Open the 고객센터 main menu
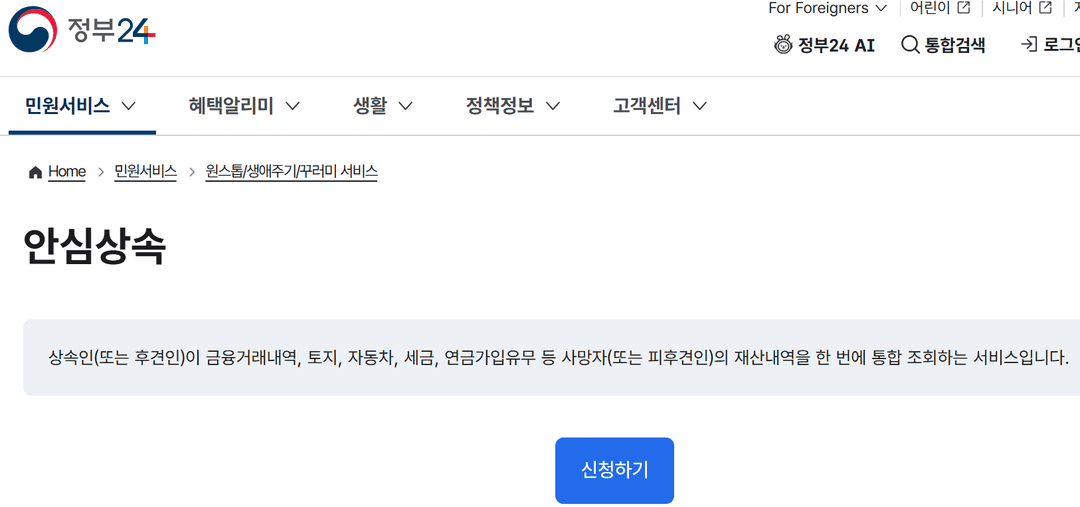Image resolution: width=1080 pixels, height=507 pixels. [647, 106]
